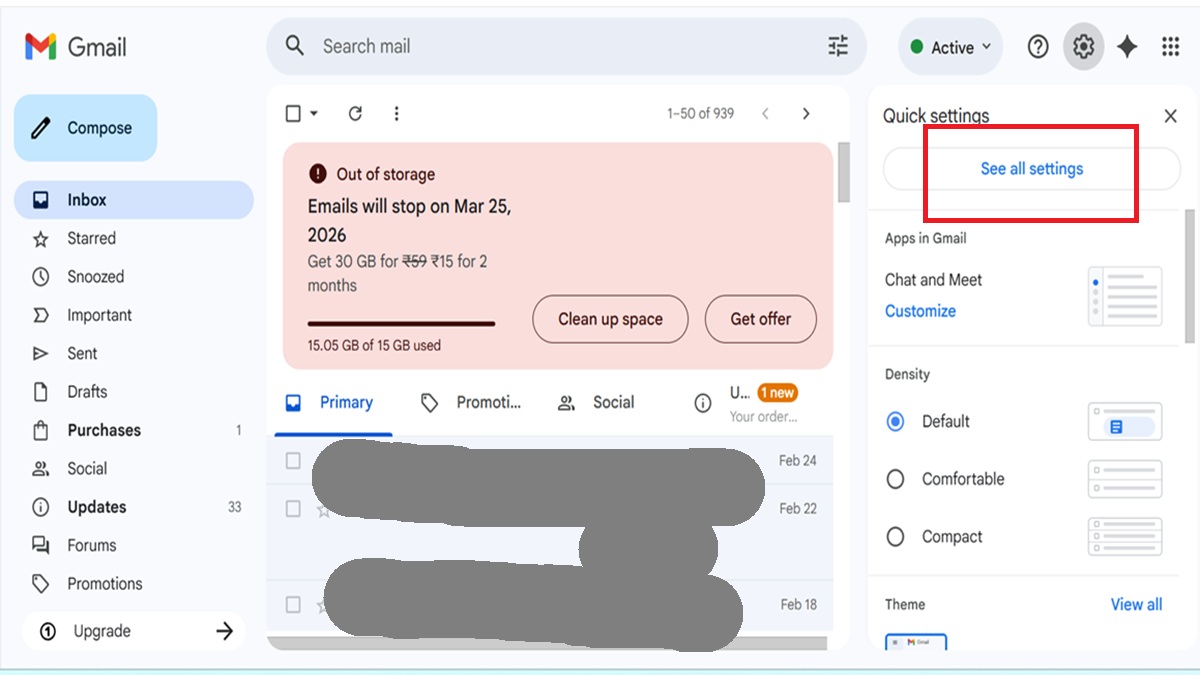Refresh the inbox mail list
1200x675 pixels.
(355, 114)
